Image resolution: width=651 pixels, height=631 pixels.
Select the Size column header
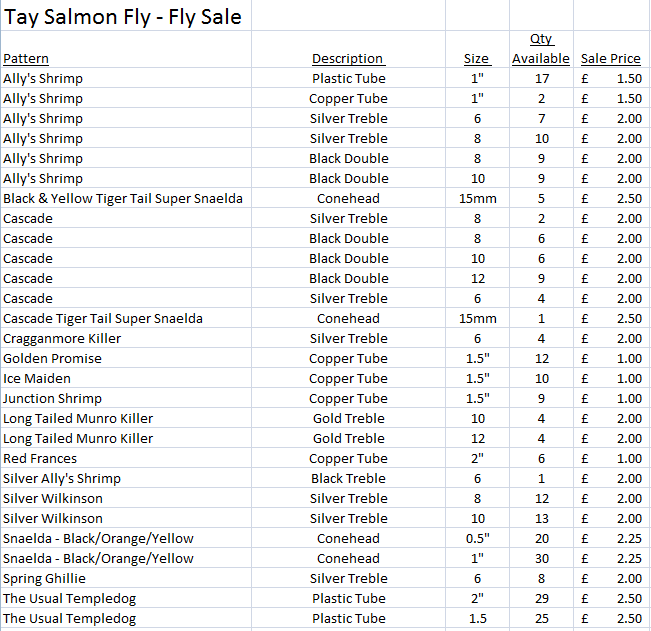click(x=477, y=49)
